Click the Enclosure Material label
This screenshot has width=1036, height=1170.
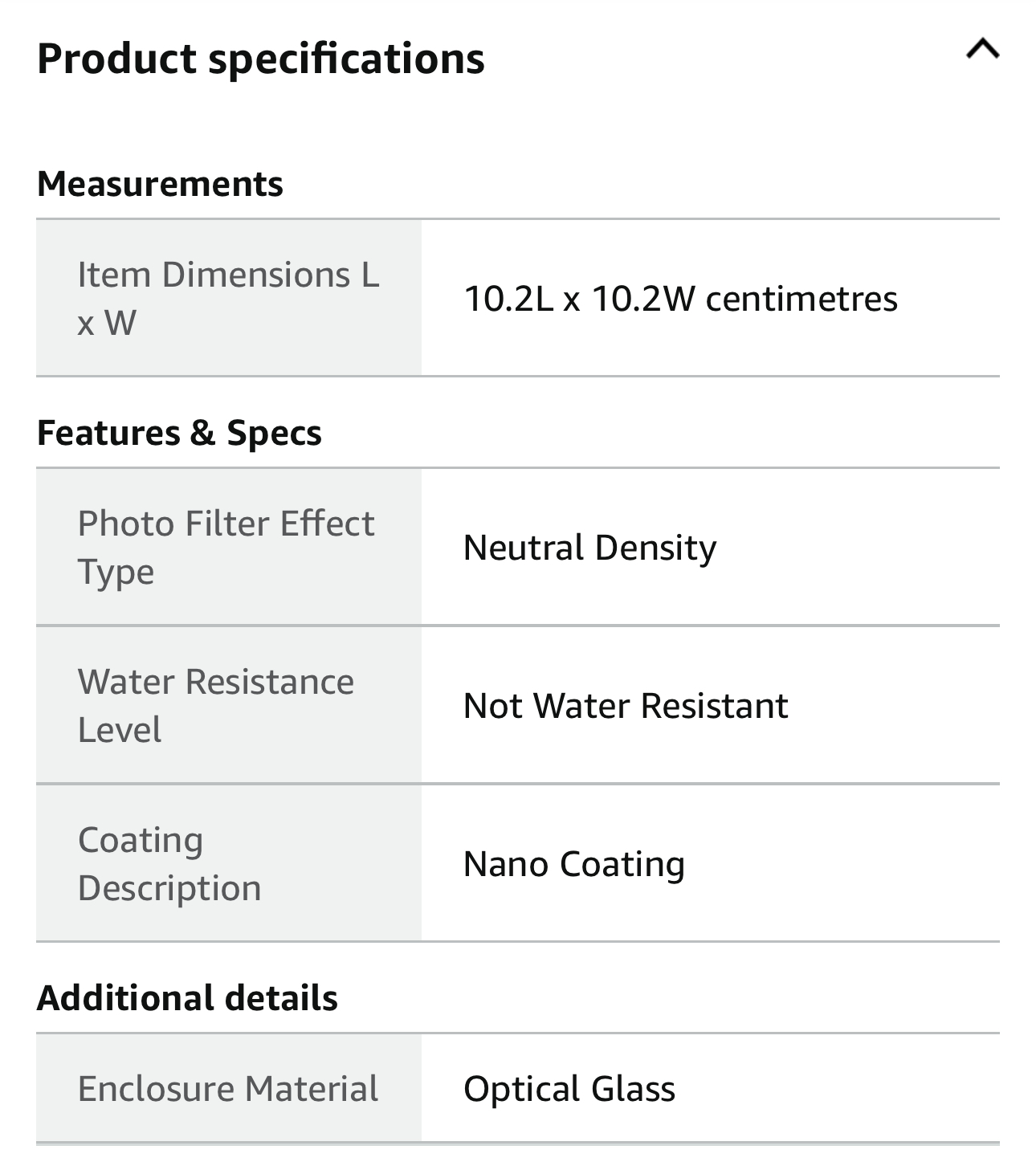pos(228,1089)
